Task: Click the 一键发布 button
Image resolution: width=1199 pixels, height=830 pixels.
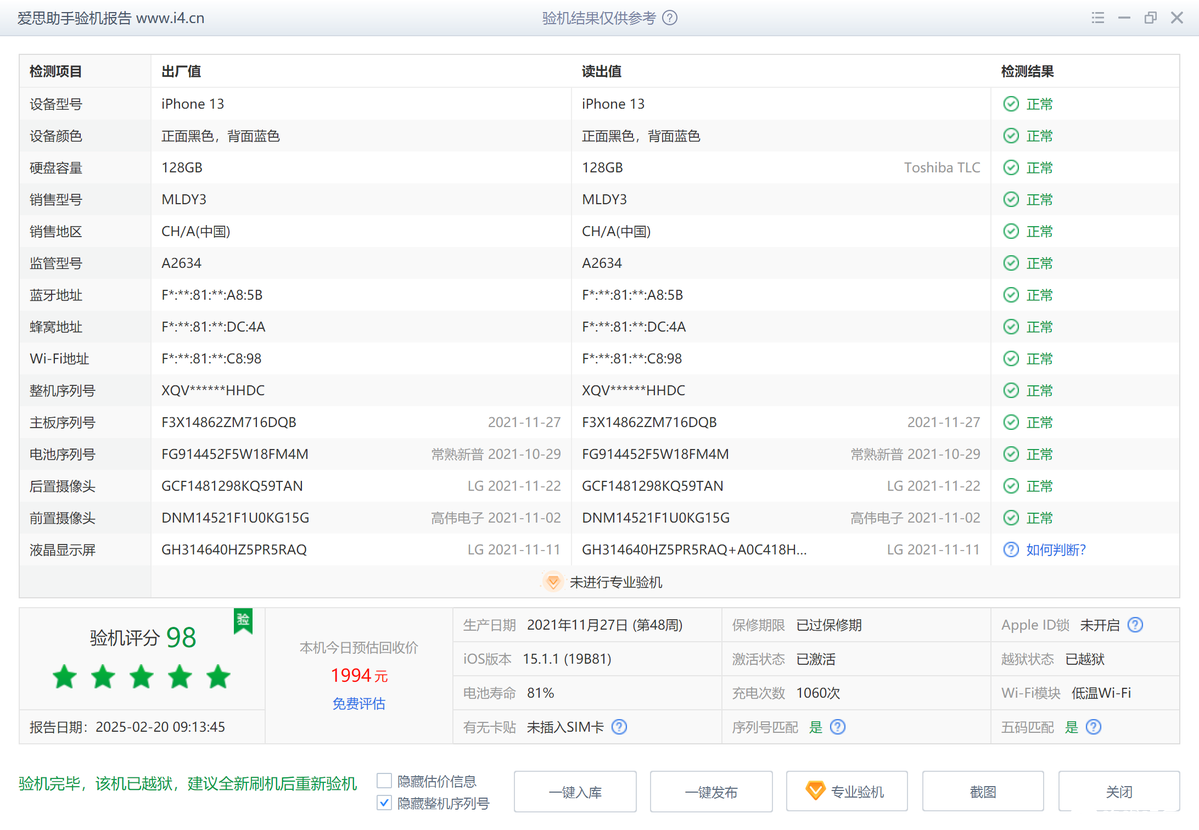Action: point(711,792)
